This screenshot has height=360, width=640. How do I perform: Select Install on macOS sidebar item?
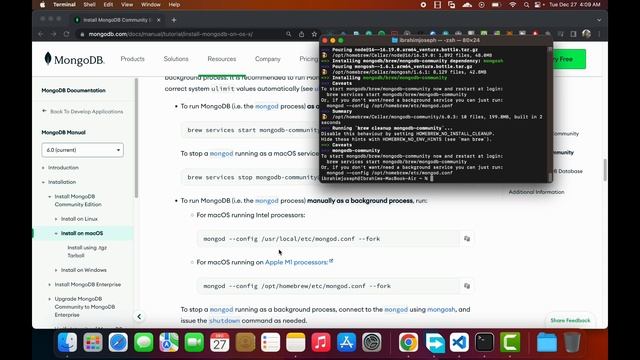(82, 233)
